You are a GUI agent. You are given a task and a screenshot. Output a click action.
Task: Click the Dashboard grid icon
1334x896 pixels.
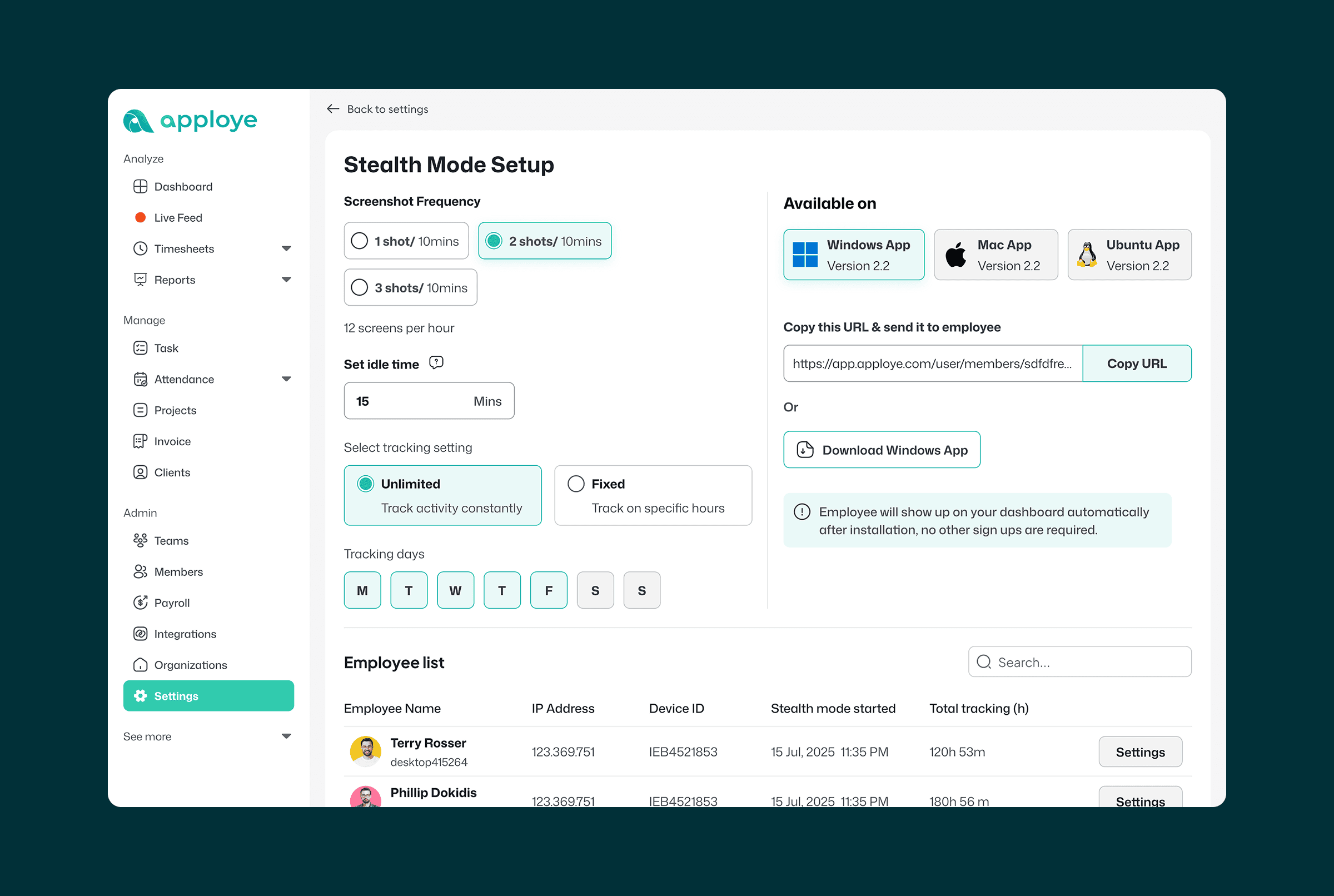(x=140, y=187)
